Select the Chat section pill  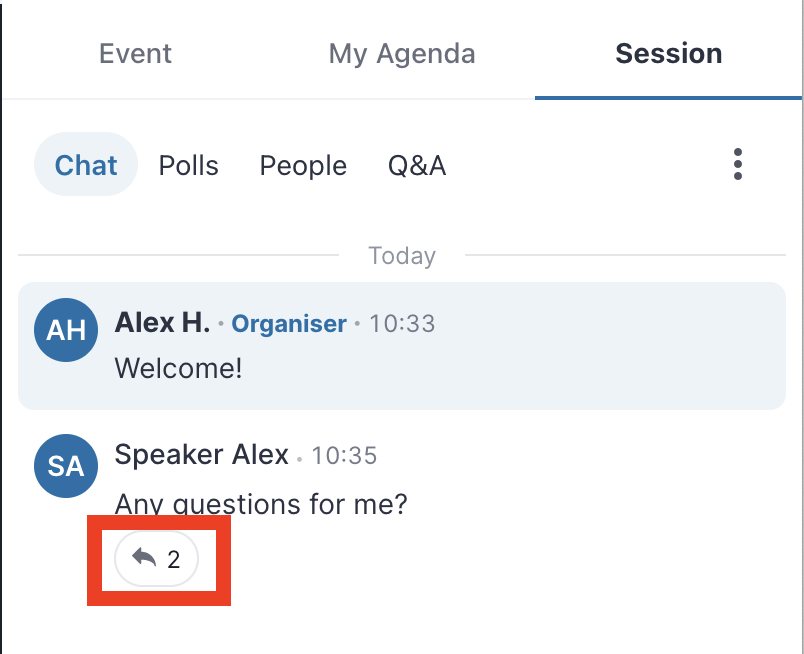[x=86, y=165]
